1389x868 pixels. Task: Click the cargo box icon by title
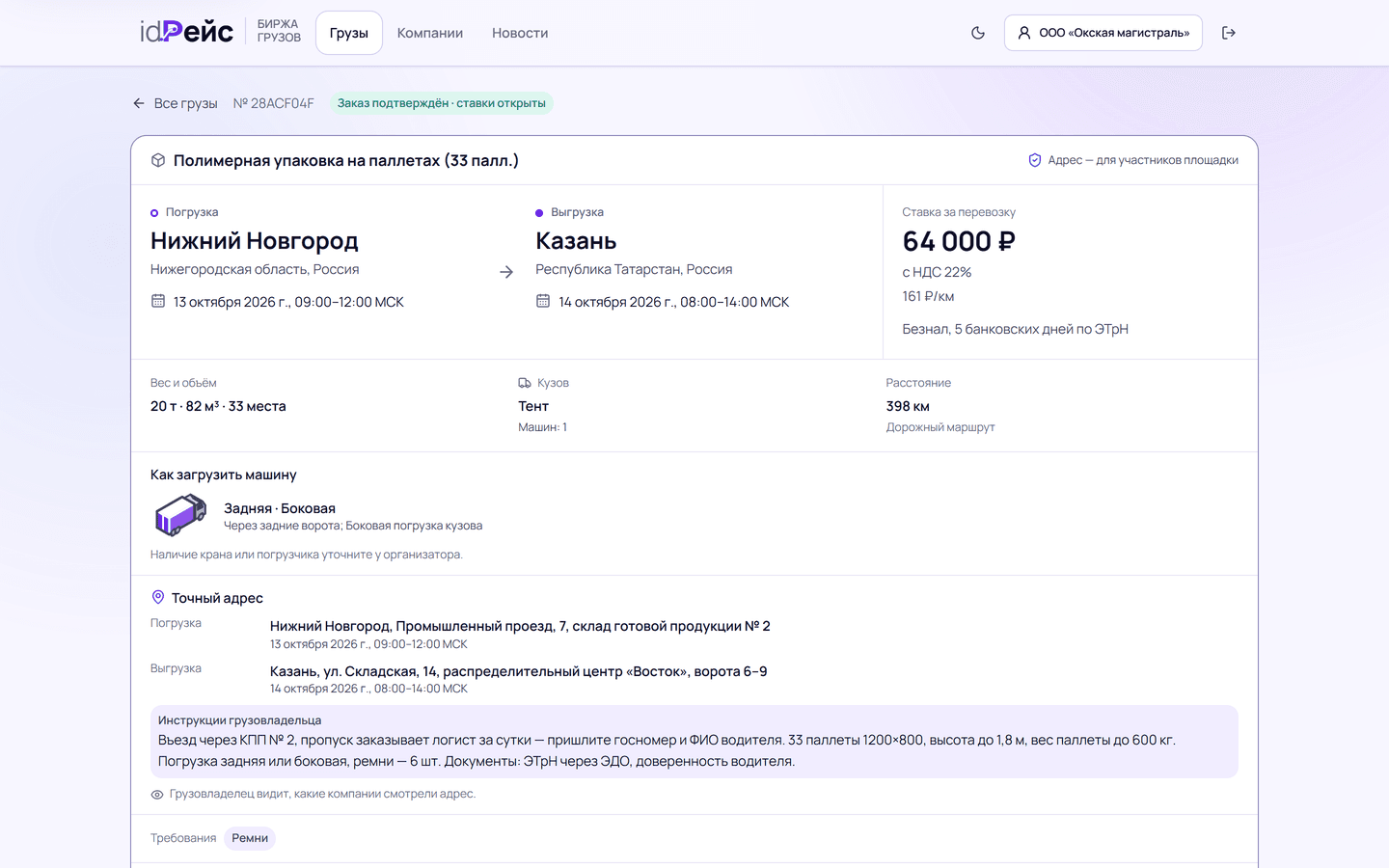pos(158,160)
